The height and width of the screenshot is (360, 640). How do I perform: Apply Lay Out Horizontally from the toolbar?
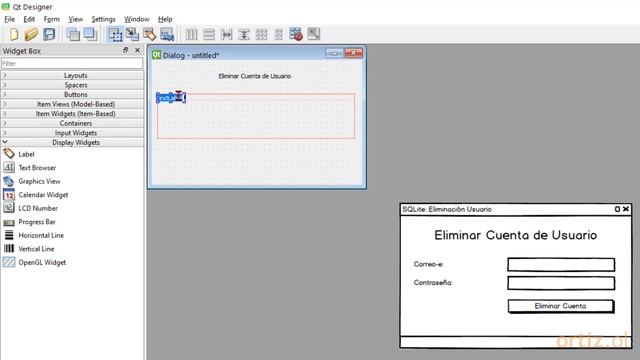[x=191, y=34]
